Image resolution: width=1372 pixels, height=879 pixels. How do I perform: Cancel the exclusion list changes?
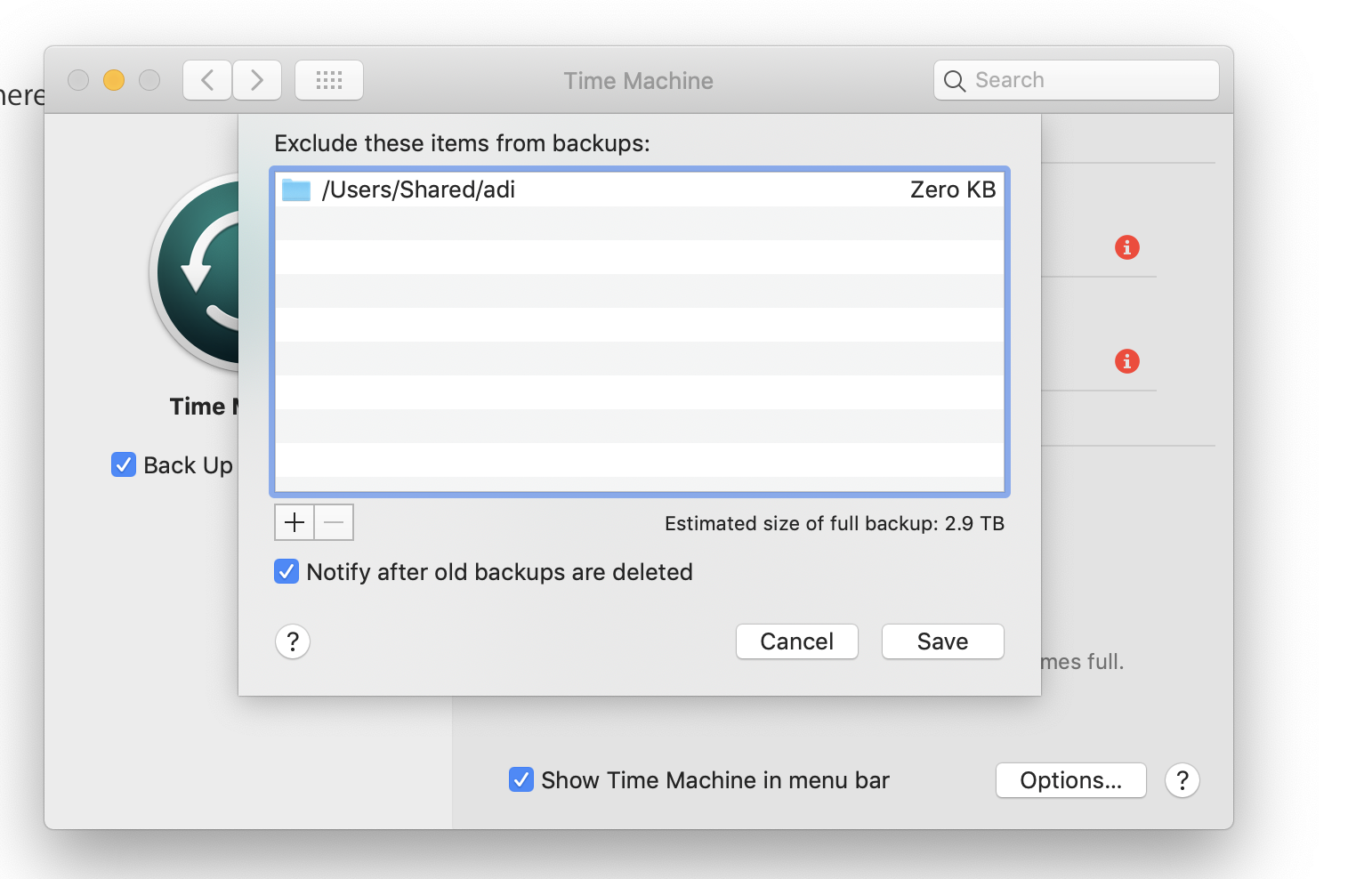[x=797, y=641]
